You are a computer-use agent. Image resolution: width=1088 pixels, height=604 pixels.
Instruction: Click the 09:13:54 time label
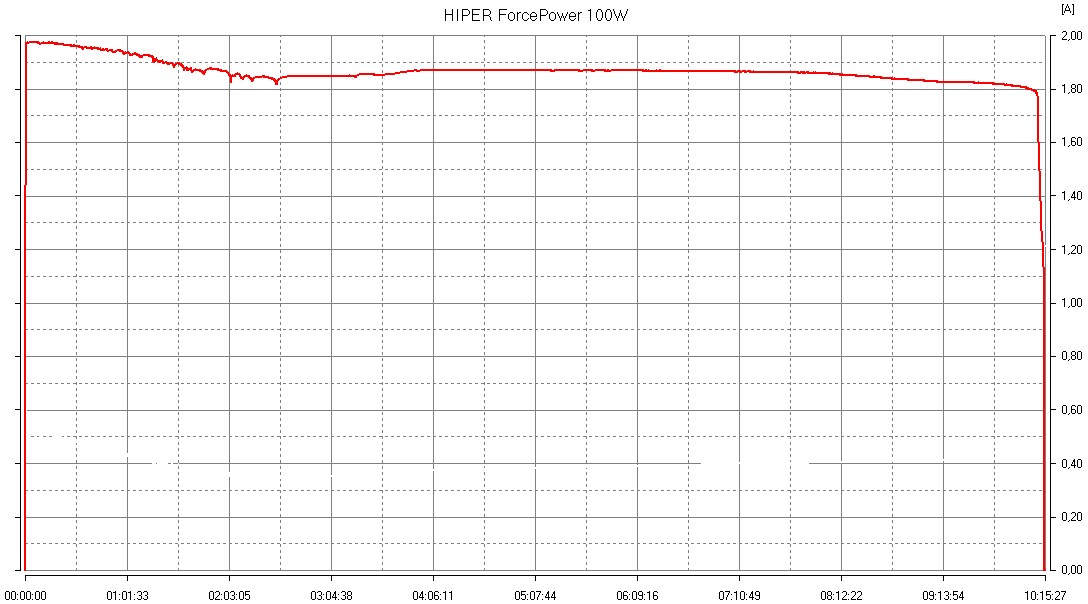point(943,596)
